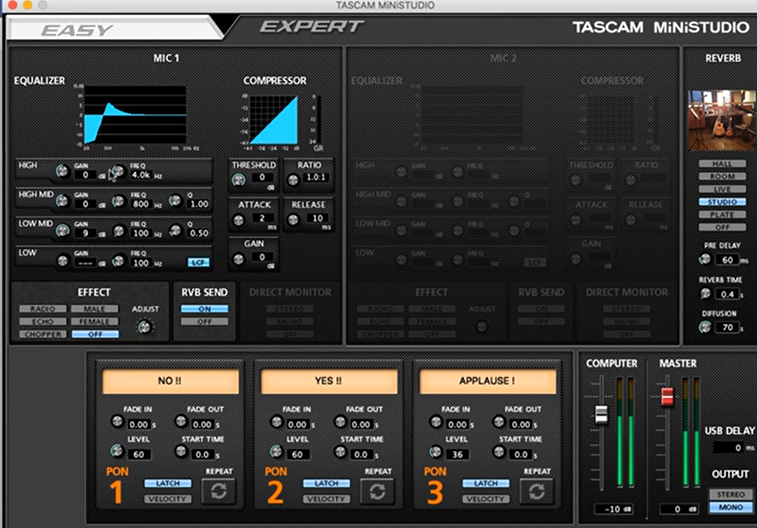This screenshot has width=757, height=528.
Task: Click the compressor RATIO knob
Action: (x=293, y=180)
